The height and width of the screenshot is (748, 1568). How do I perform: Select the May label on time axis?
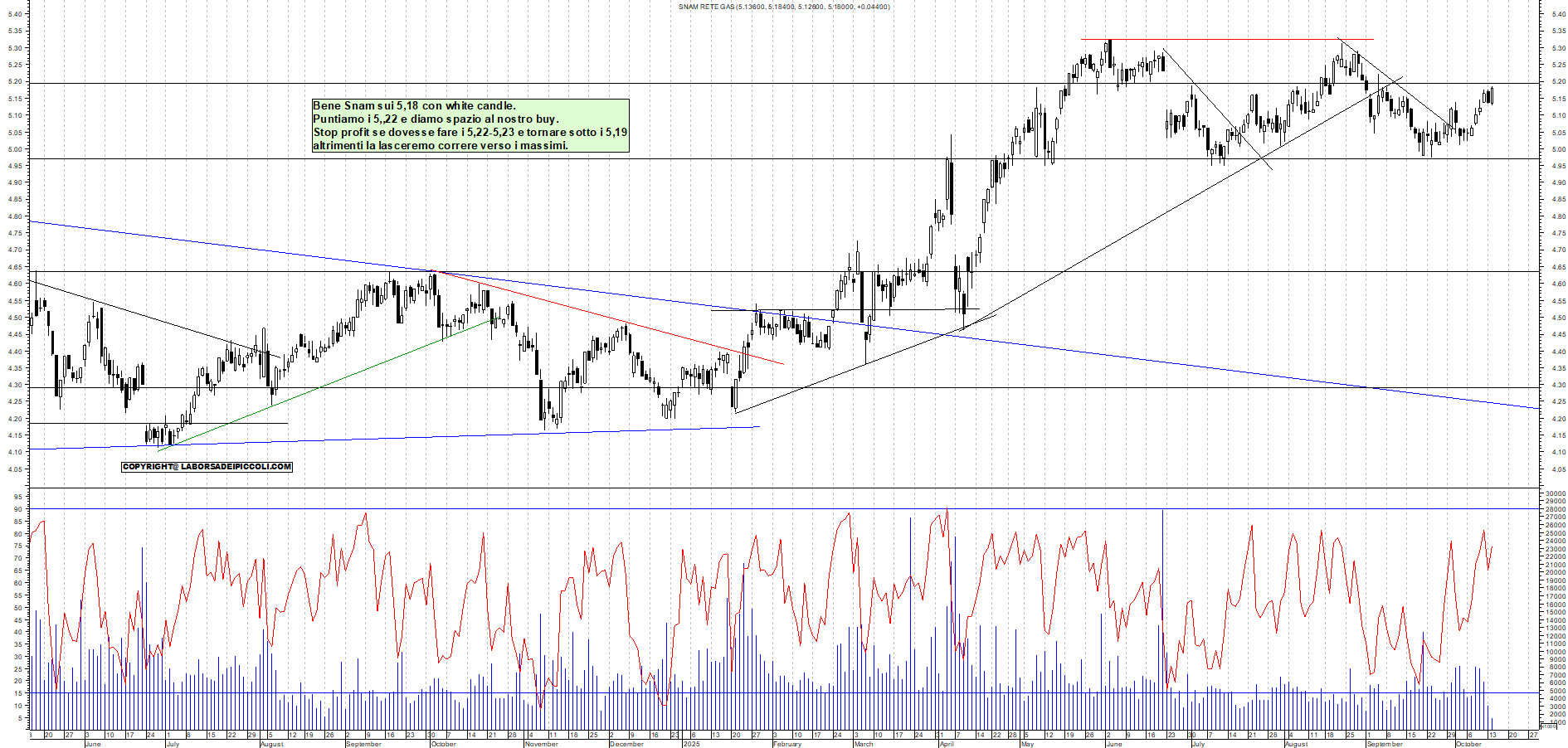point(1027,744)
